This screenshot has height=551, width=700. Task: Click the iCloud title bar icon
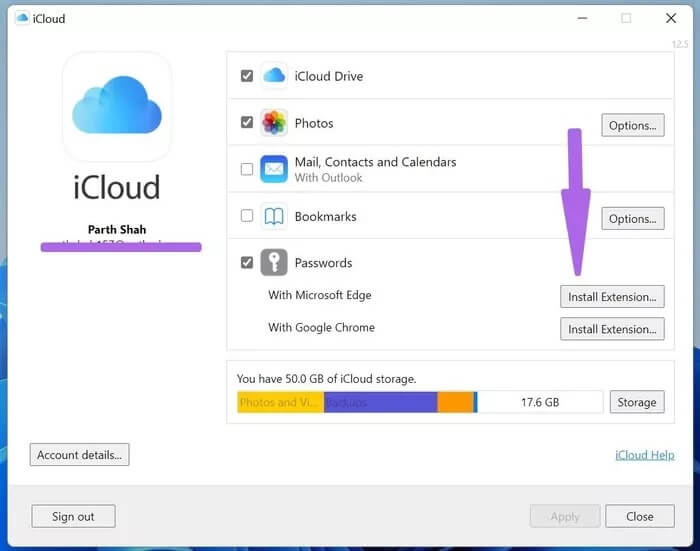point(21,18)
